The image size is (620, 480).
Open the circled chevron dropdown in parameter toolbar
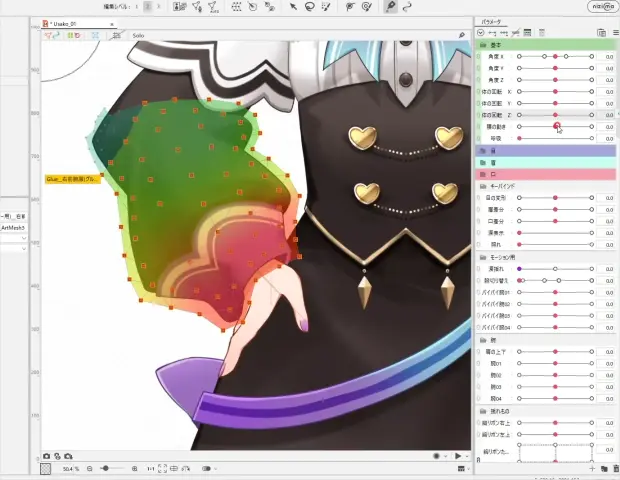480,33
